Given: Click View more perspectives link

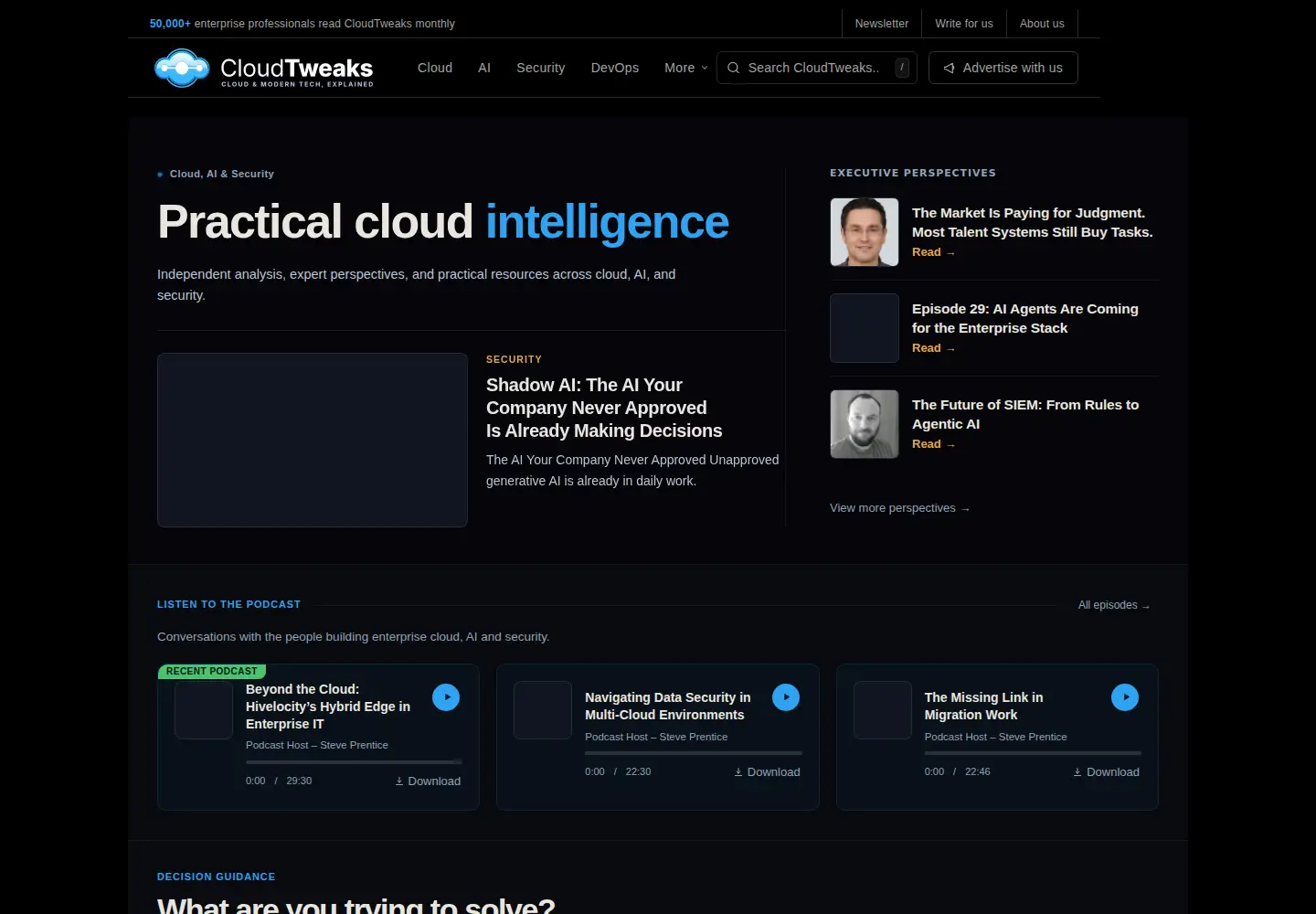Looking at the screenshot, I should pos(899,508).
